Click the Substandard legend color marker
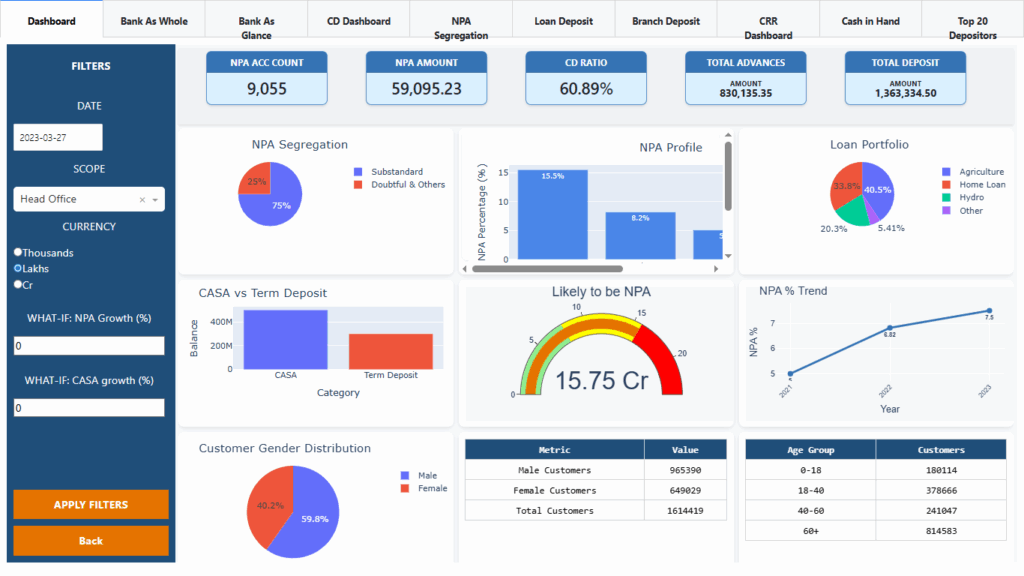The image size is (1024, 576). (x=359, y=171)
